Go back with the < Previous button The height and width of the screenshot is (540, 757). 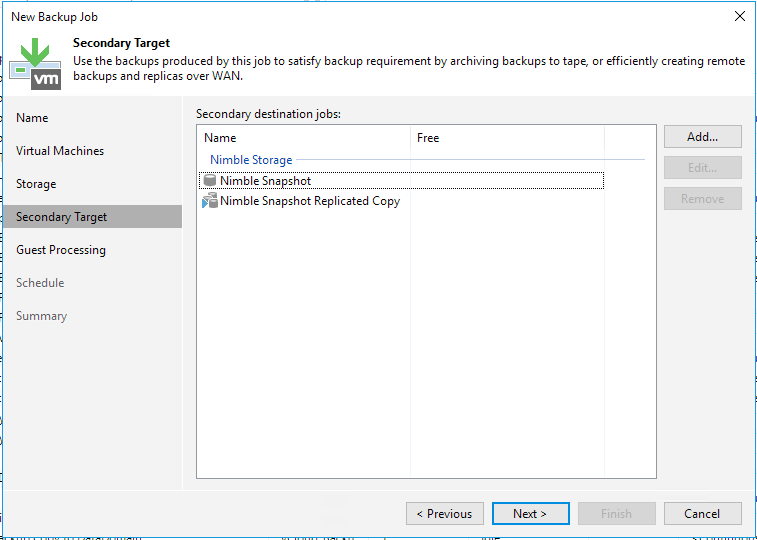[445, 514]
